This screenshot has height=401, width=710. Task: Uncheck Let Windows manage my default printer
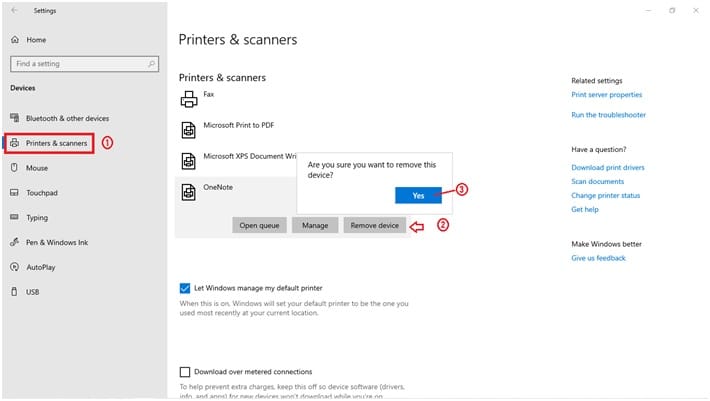pyautogui.click(x=185, y=288)
